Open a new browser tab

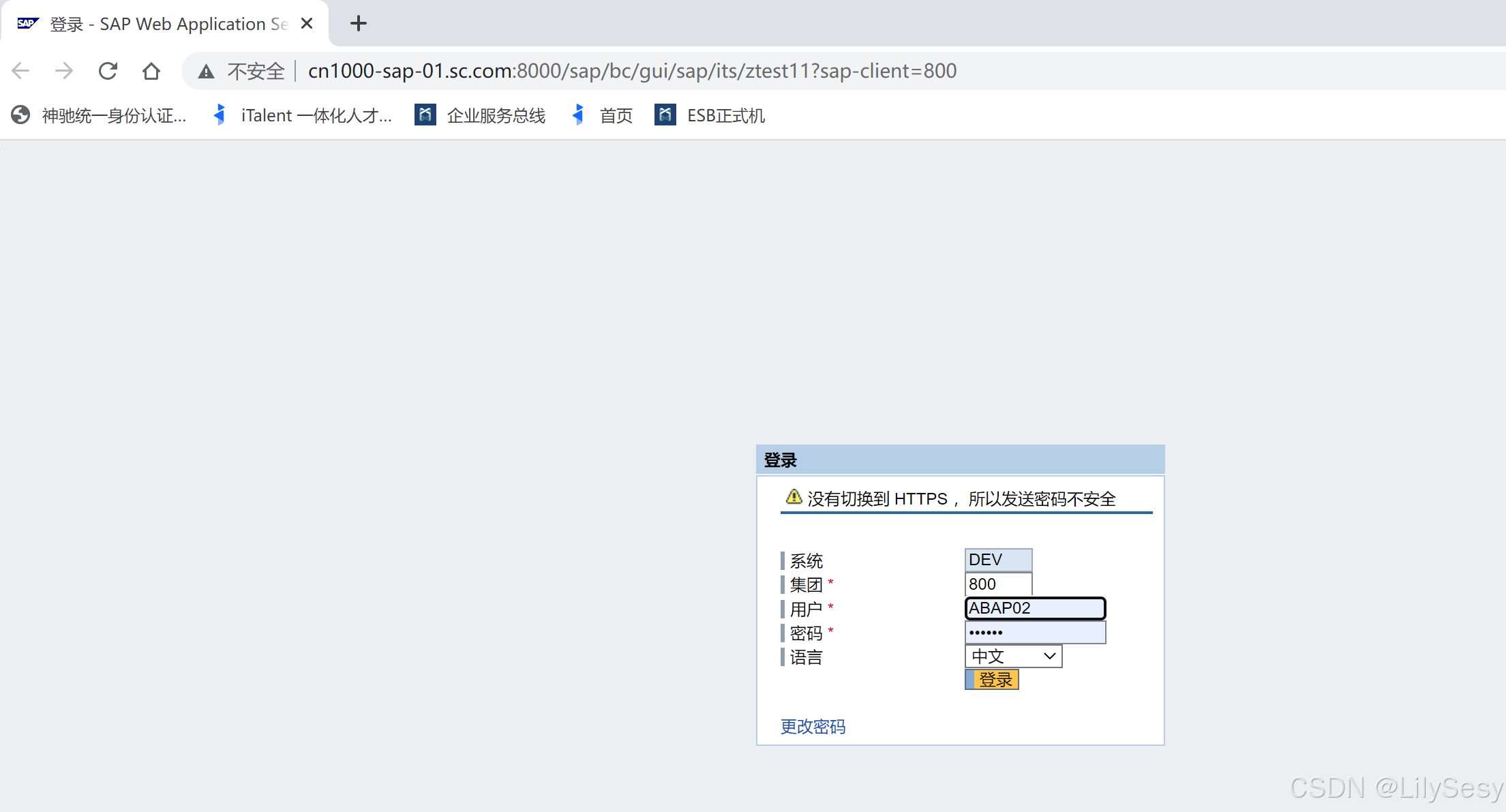pyautogui.click(x=358, y=22)
